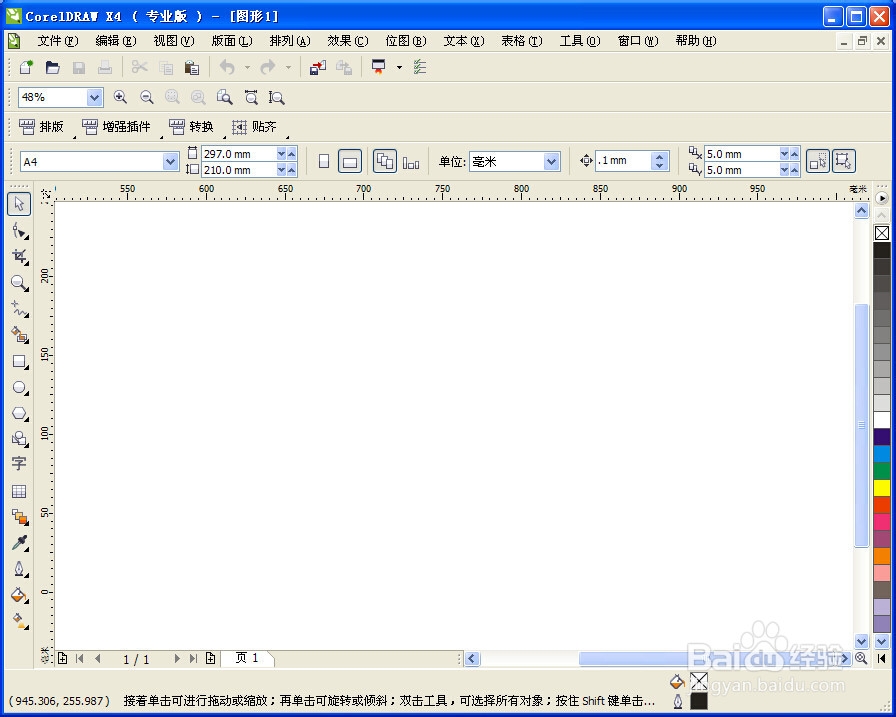Click the horizontal scrollbar left arrow
The width and height of the screenshot is (896, 717).
pyautogui.click(x=472, y=659)
